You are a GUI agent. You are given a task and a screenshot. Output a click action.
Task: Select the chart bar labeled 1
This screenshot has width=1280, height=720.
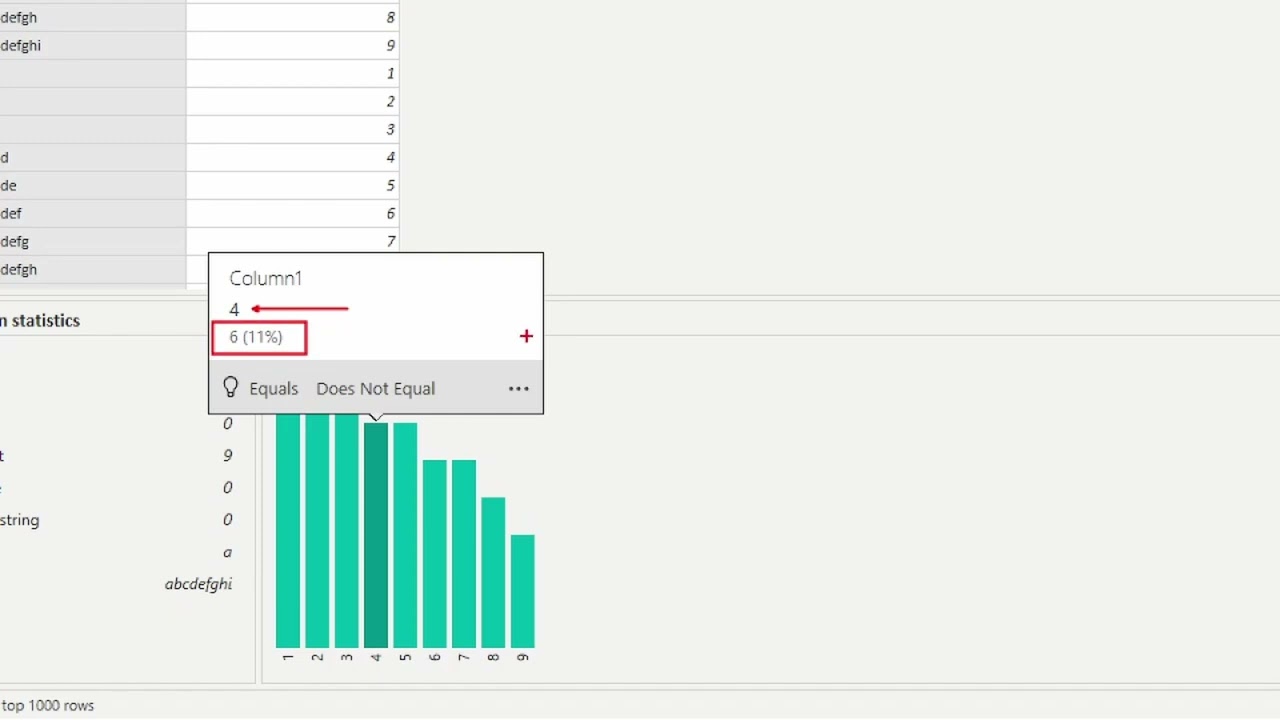pyautogui.click(x=288, y=531)
